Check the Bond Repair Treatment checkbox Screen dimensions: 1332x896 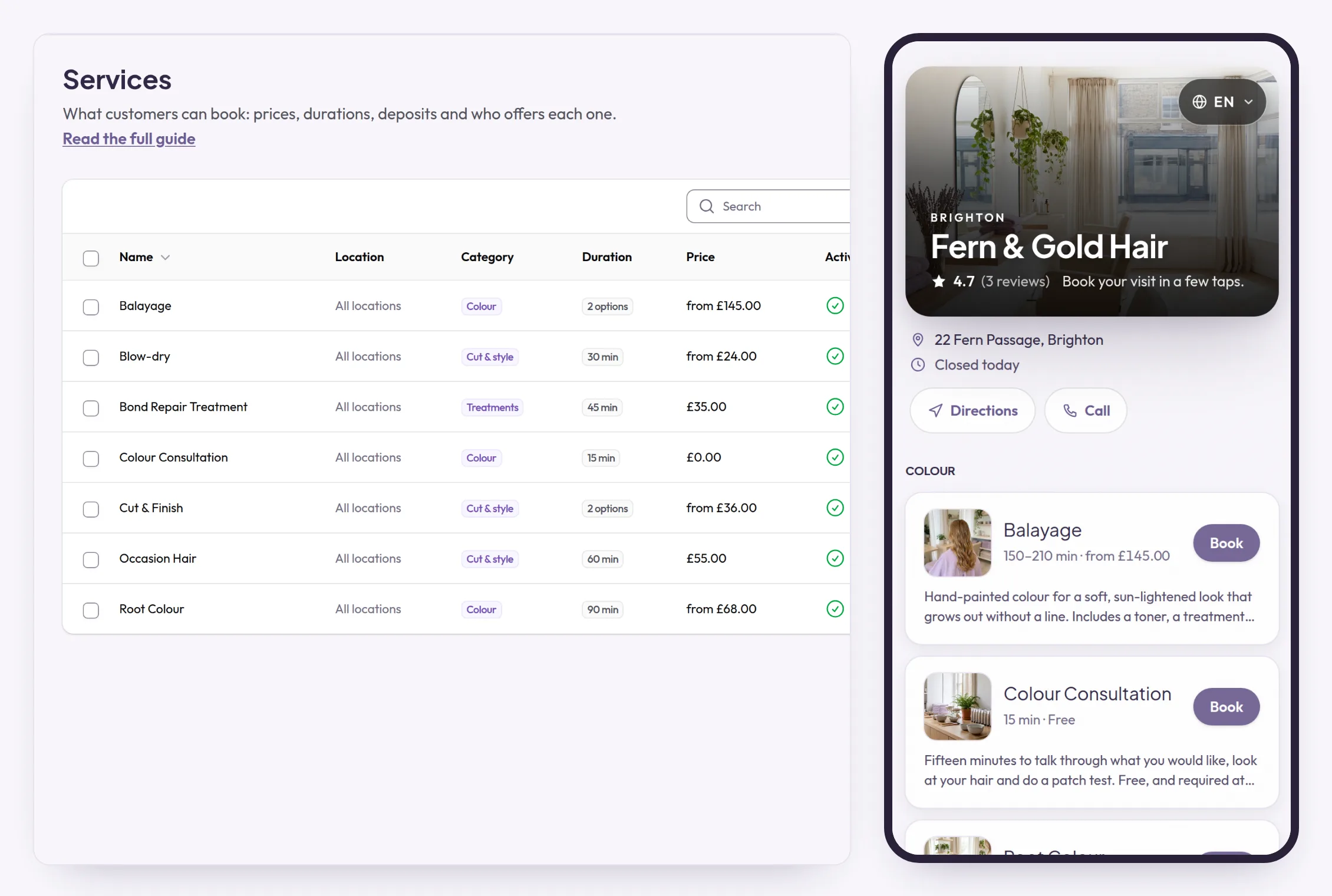coord(91,409)
